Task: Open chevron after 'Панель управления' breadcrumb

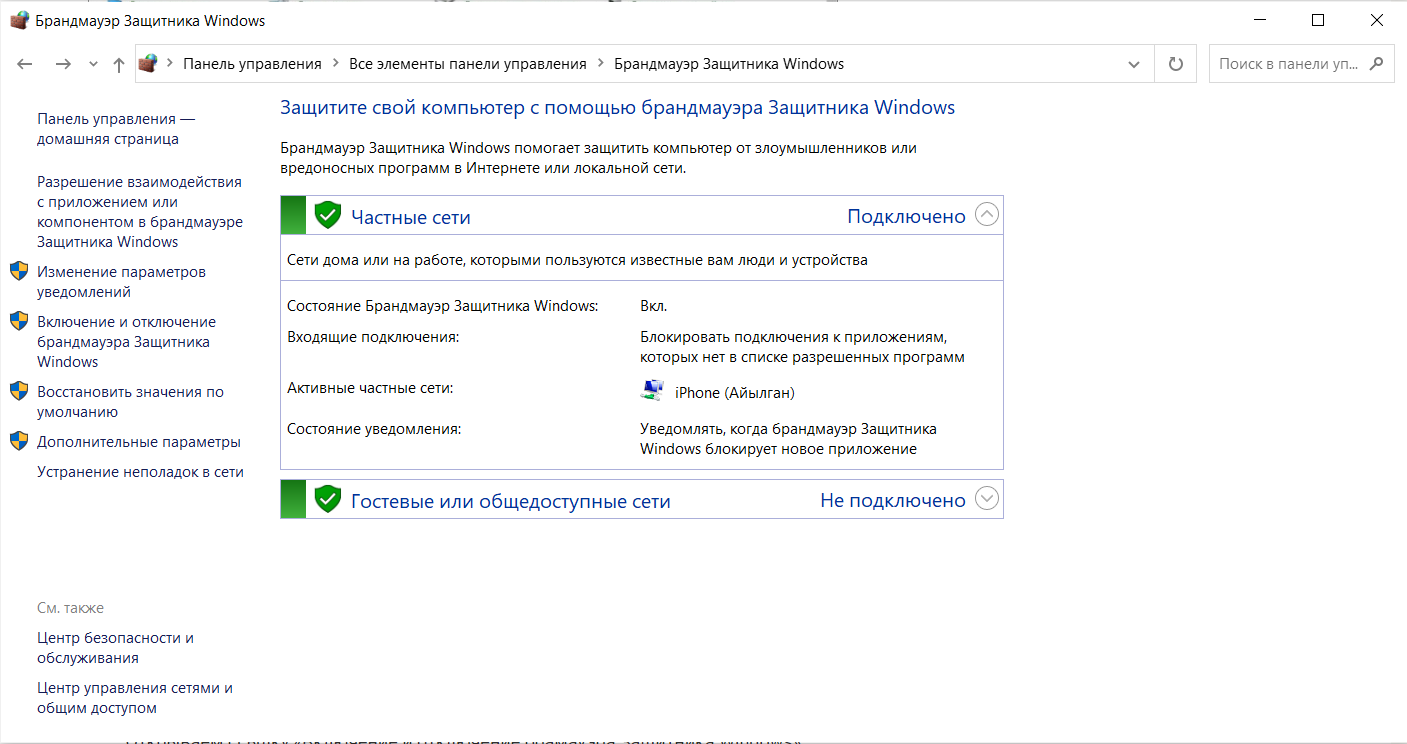Action: pos(335,64)
